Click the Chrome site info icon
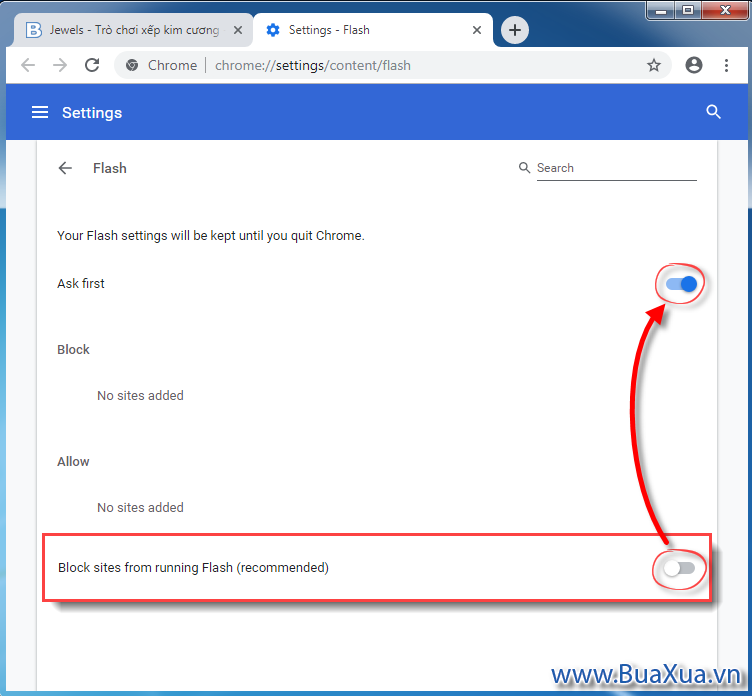 pos(132,65)
